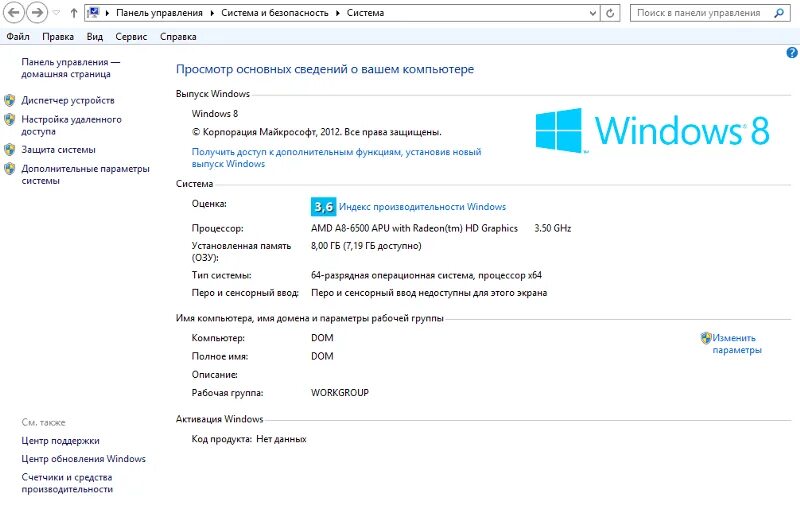
Task: Click shield icon next to Дополнительные параметры системы
Action: 10,169
